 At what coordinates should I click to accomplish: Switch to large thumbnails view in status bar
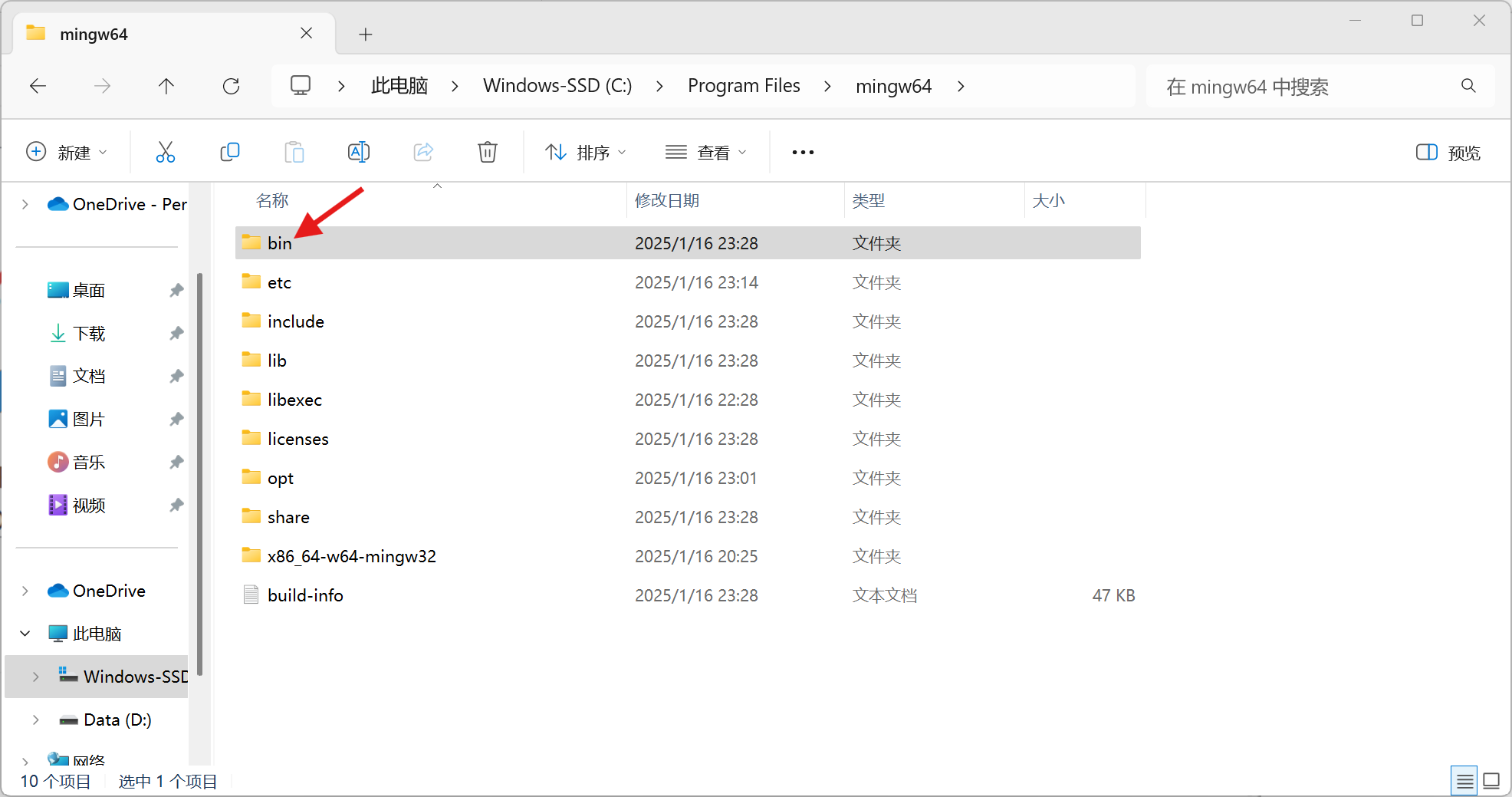1491,781
